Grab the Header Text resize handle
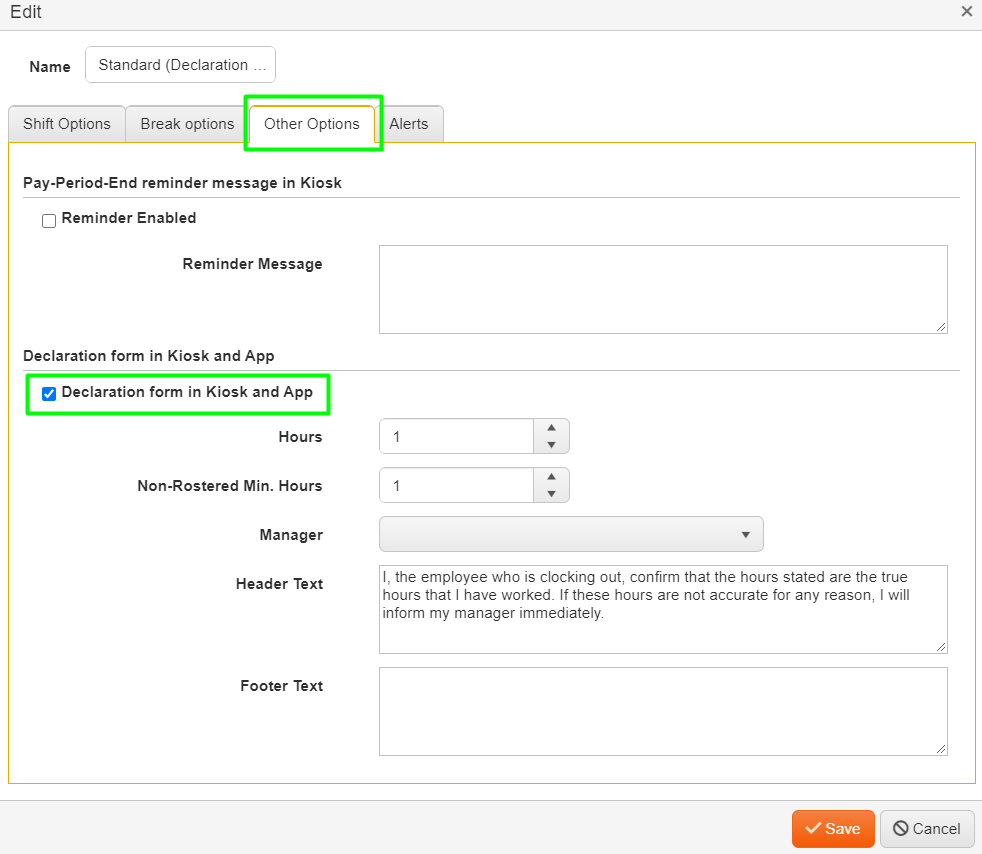Image resolution: width=982 pixels, height=854 pixels. [x=941, y=647]
